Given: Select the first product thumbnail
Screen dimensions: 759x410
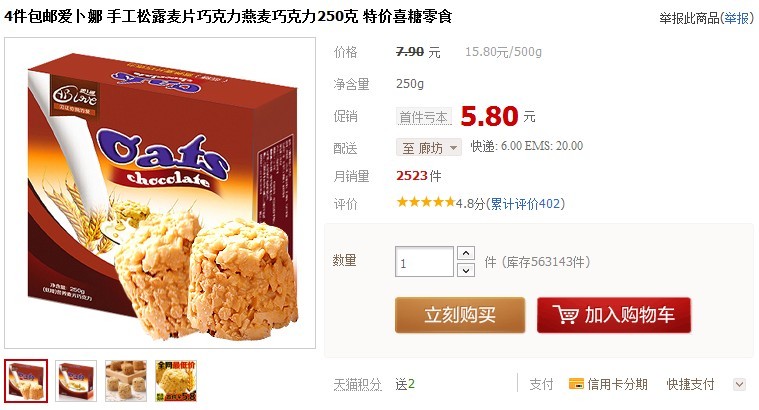Looking at the screenshot, I should point(26,380).
